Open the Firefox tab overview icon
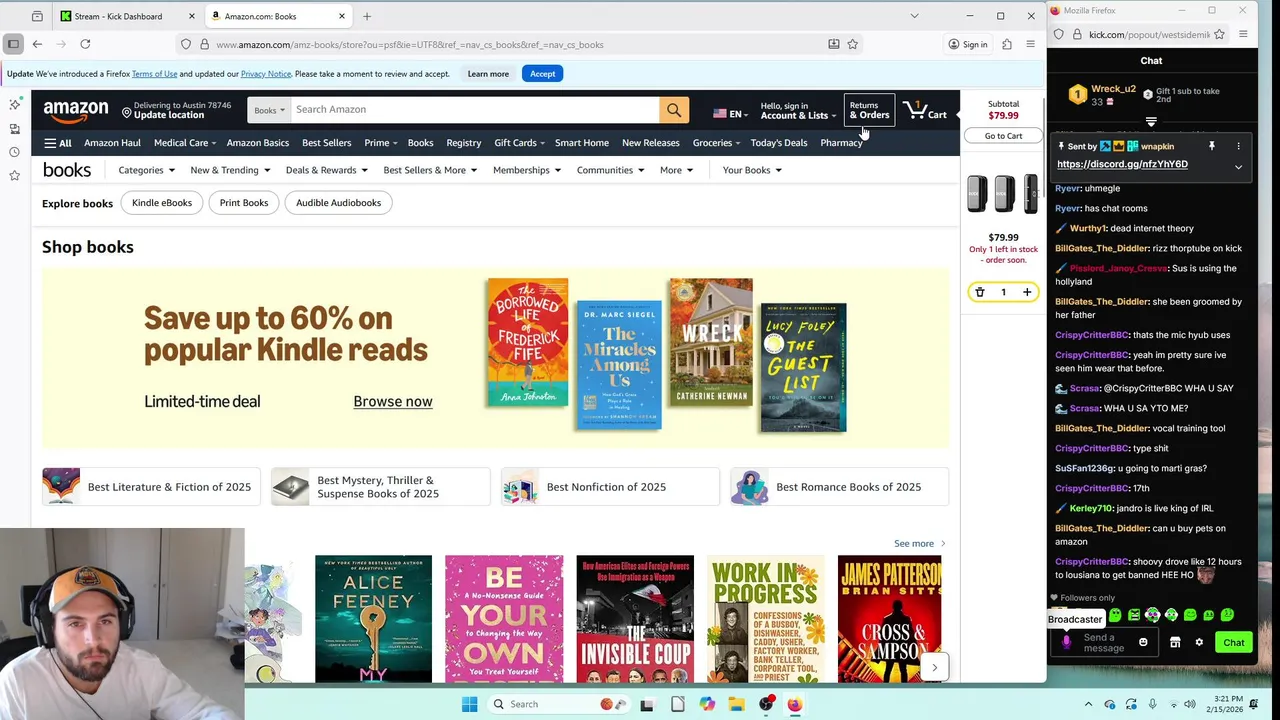The width and height of the screenshot is (1280, 720). (x=37, y=16)
